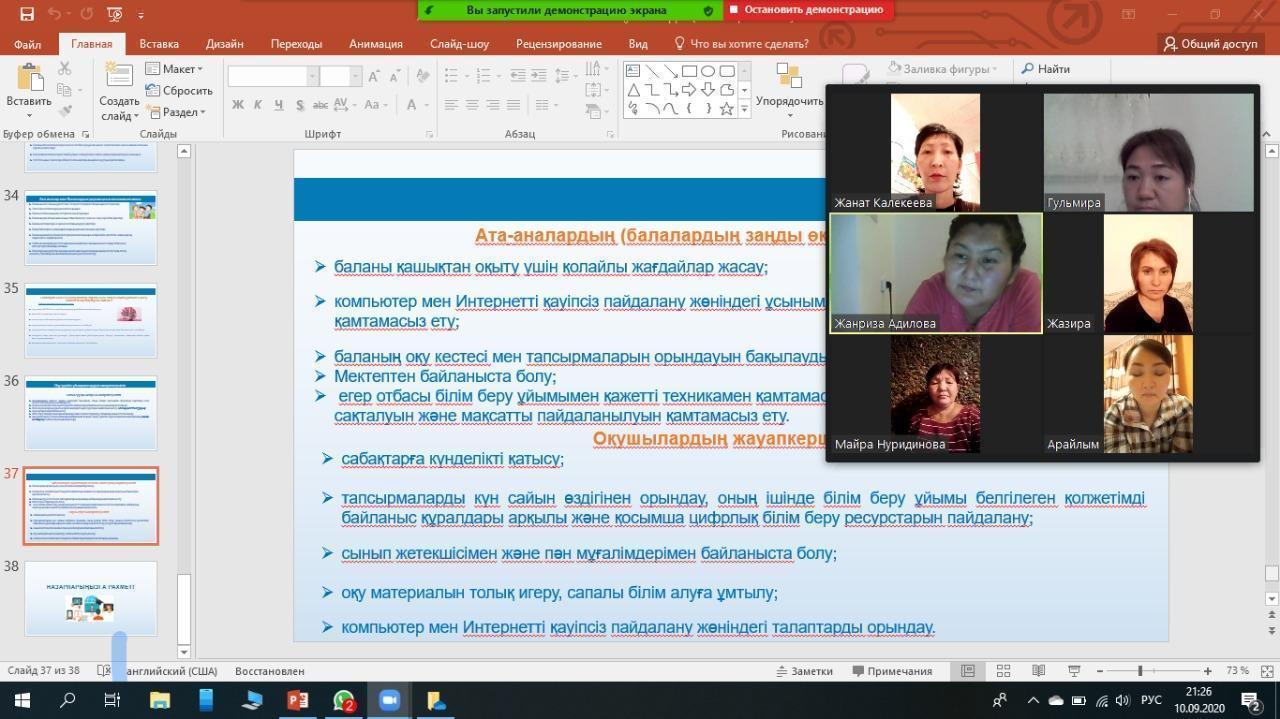The image size is (1280, 719).
Task: Click the Сбросить reset button
Action: pos(179,91)
